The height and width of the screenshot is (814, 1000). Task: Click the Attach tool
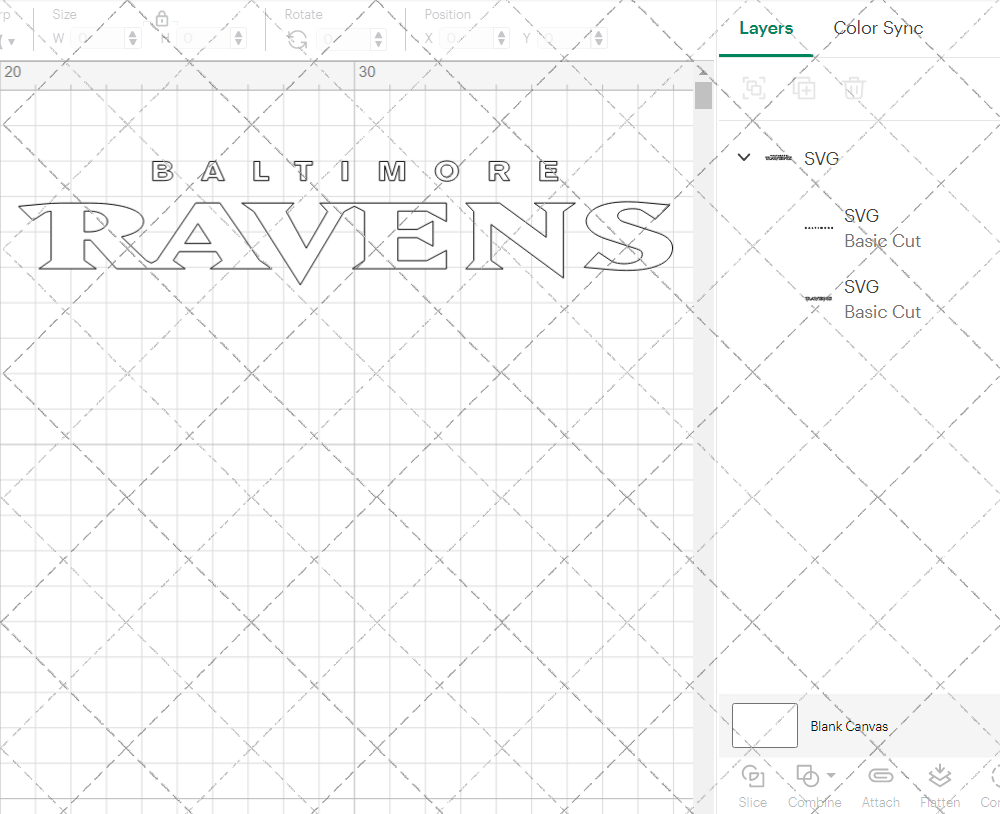[881, 786]
